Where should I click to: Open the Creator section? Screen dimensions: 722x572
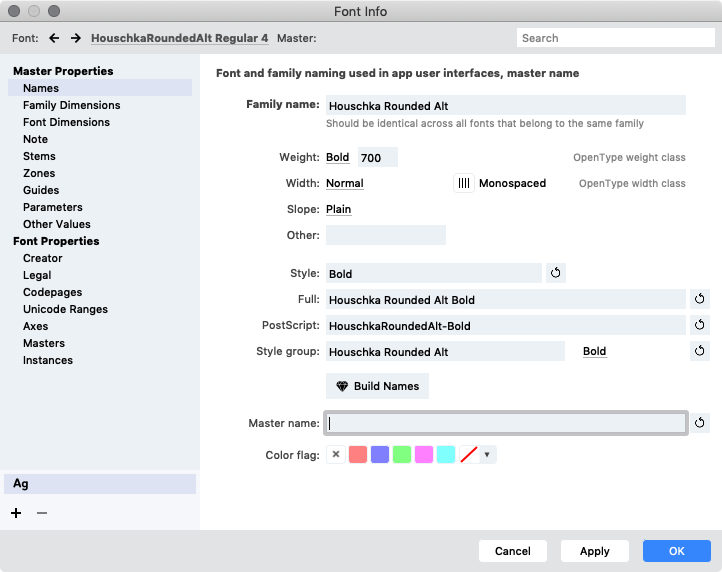pyautogui.click(x=42, y=258)
